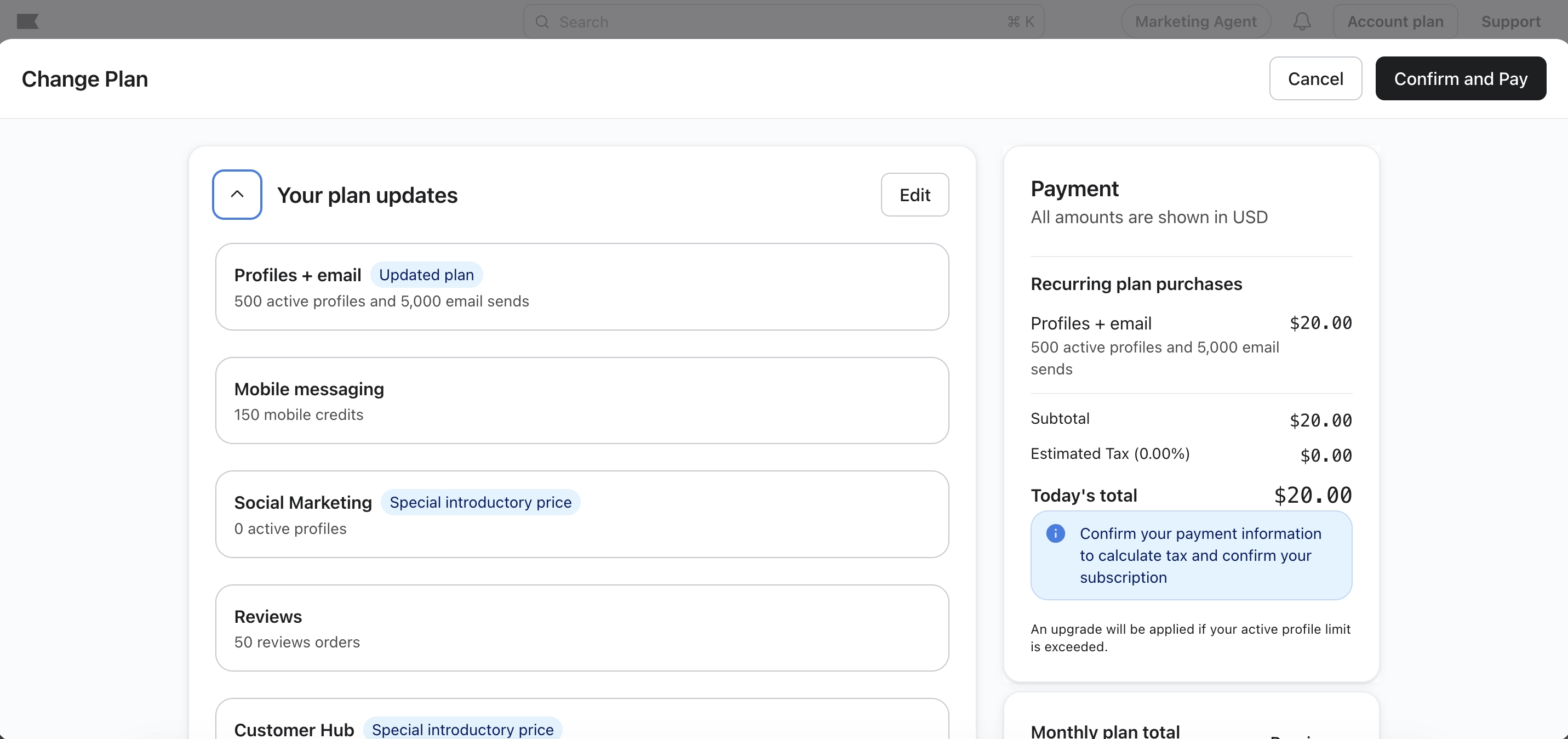
Task: Click the Payment heading
Action: point(1074,189)
